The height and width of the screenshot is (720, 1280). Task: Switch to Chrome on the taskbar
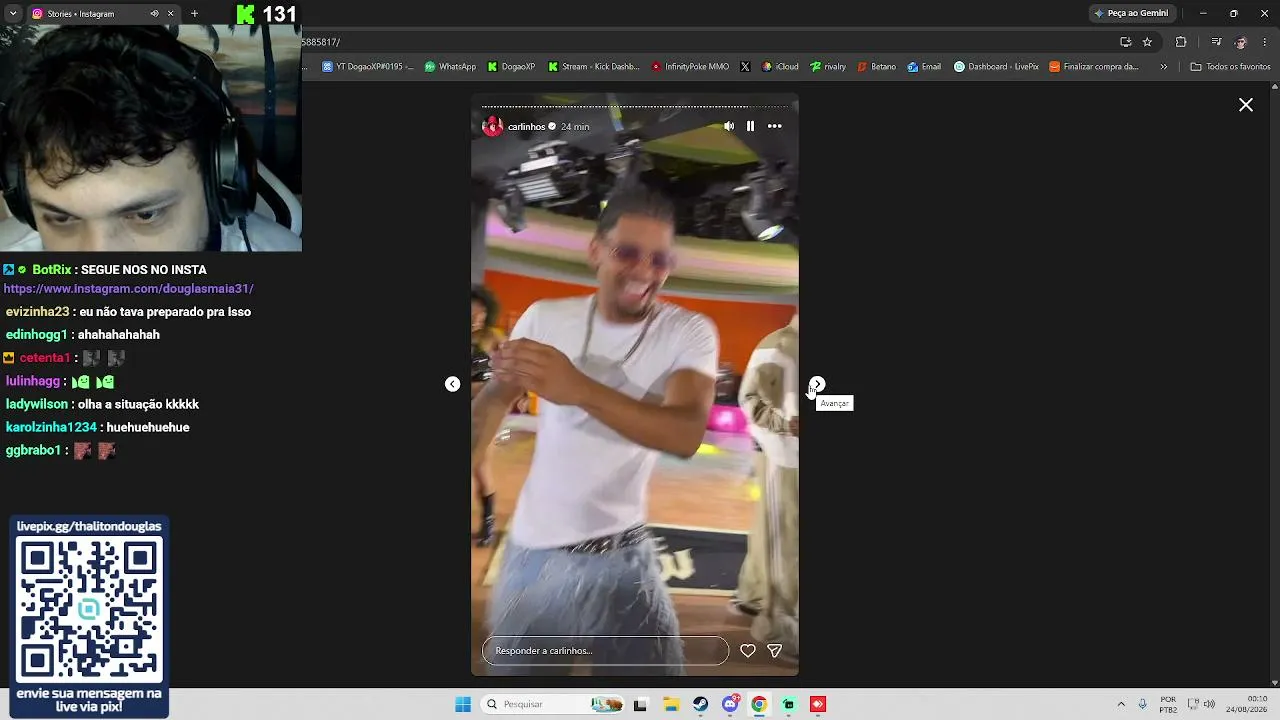coord(759,704)
